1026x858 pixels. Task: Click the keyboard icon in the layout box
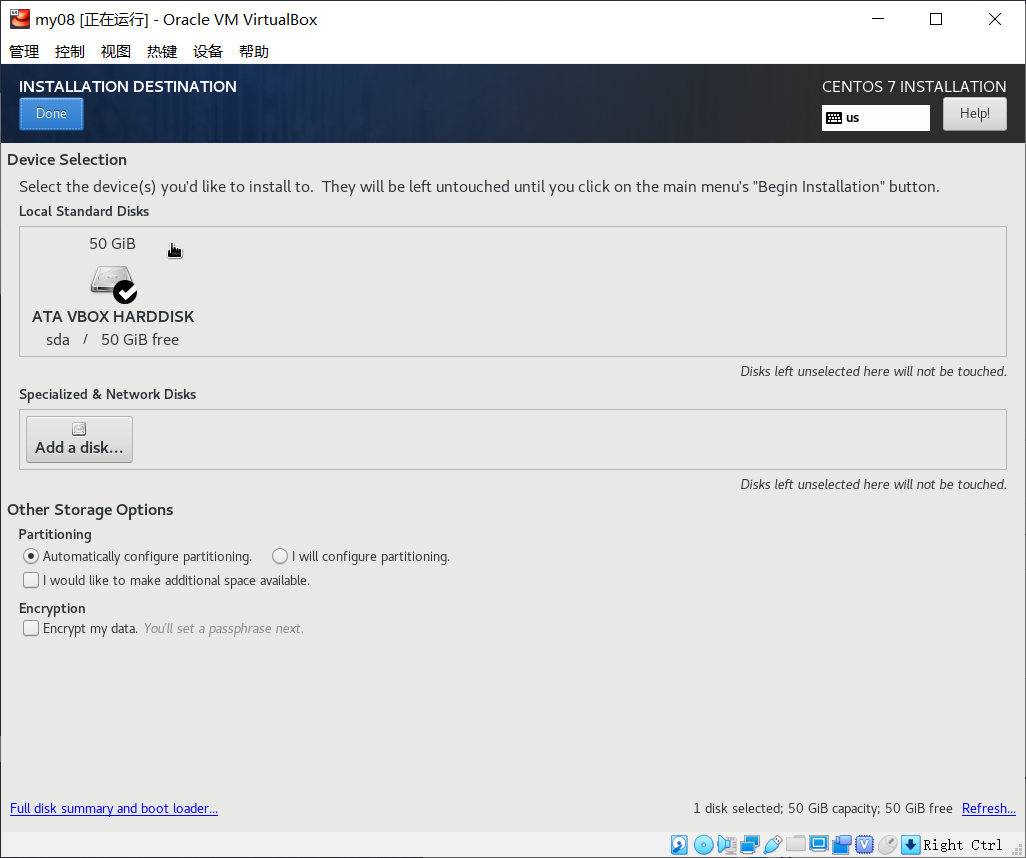pyautogui.click(x=834, y=118)
